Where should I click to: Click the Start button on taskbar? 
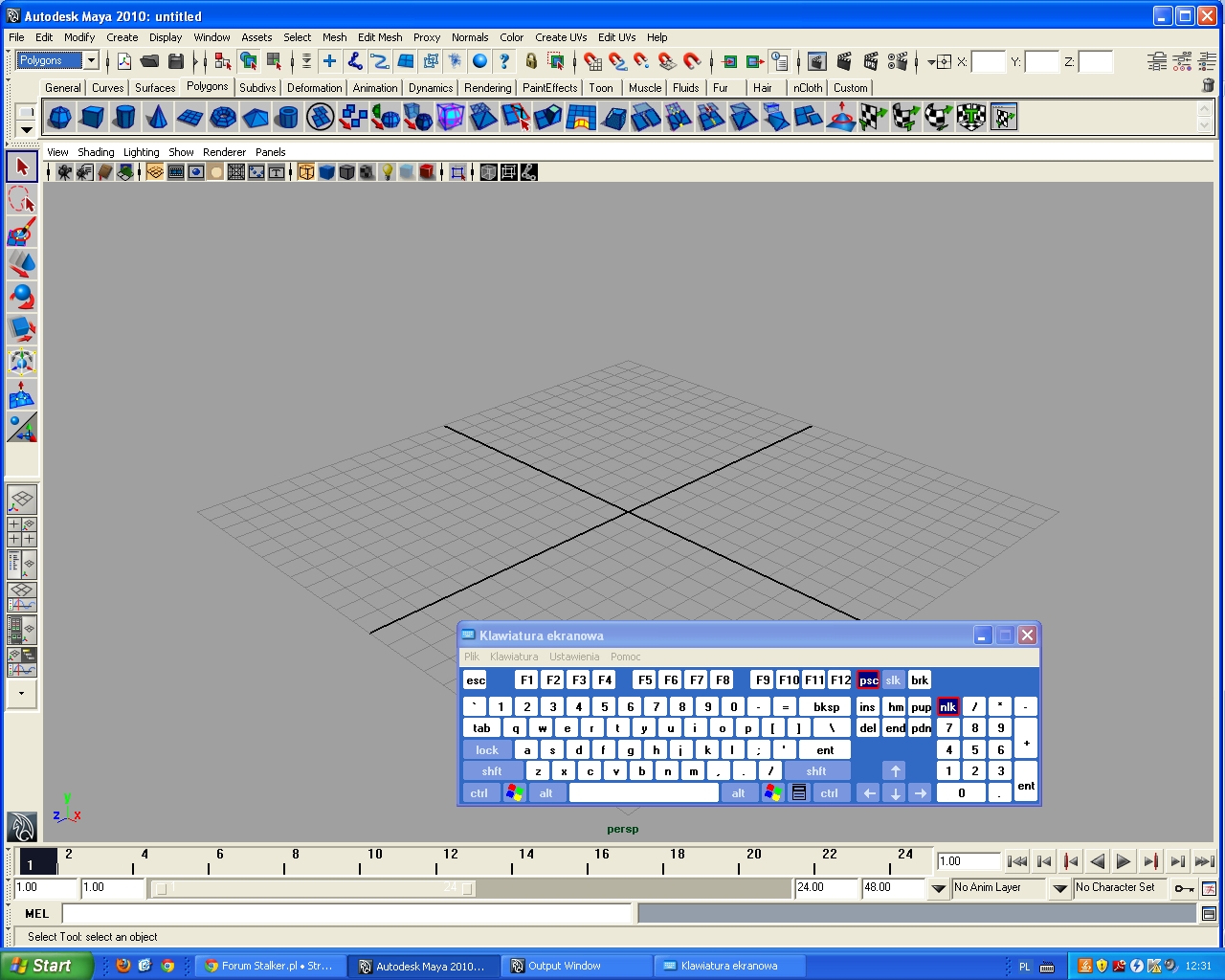(45, 966)
